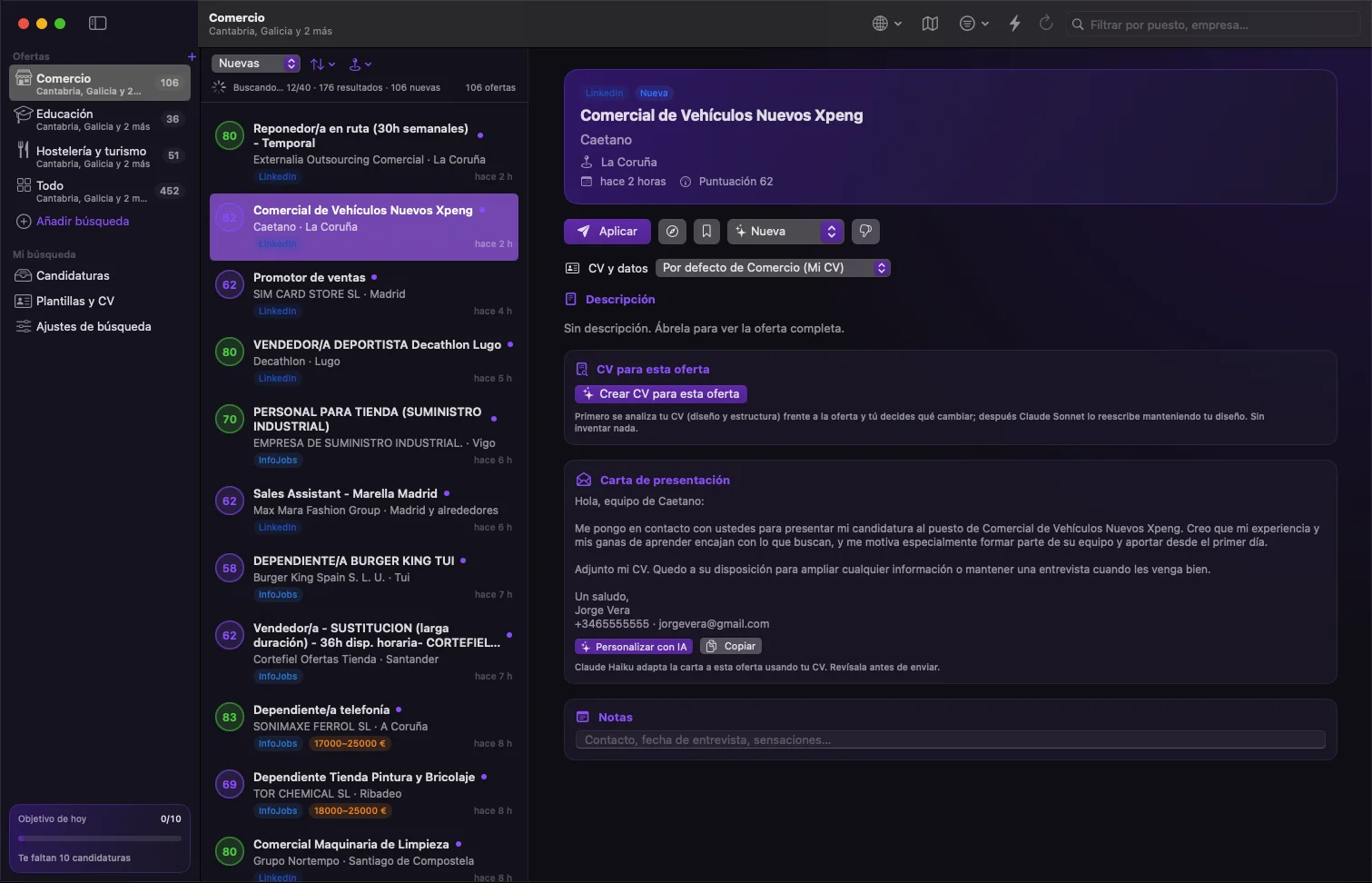Open the Por defecto de Comercio CV dropdown
The width and height of the screenshot is (1372, 883).
(774, 268)
